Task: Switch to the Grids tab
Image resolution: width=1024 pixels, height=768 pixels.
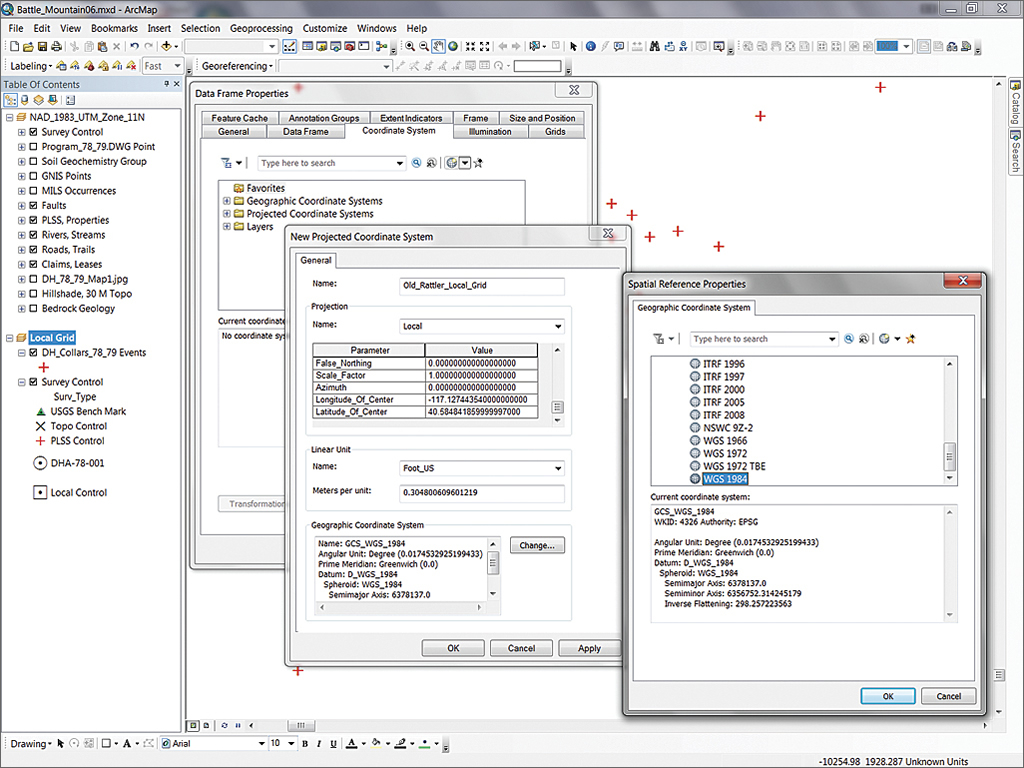Action: tap(555, 131)
